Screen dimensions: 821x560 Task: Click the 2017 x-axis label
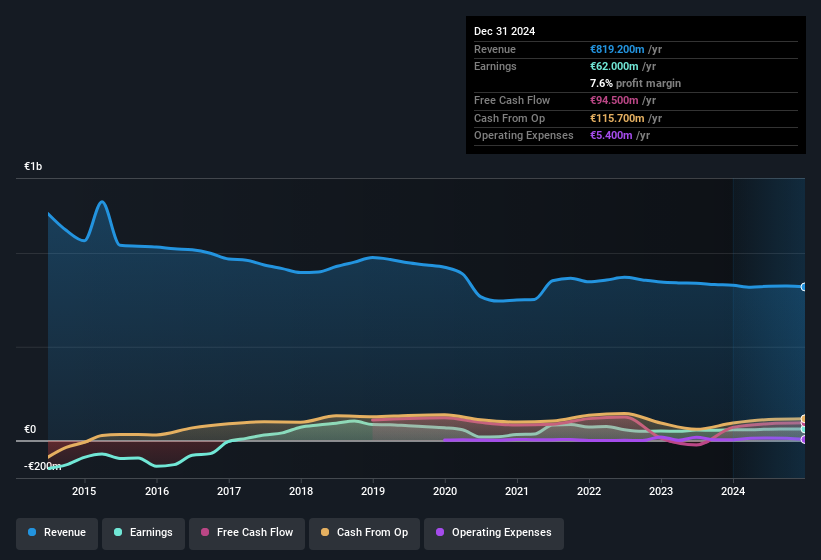point(229,491)
